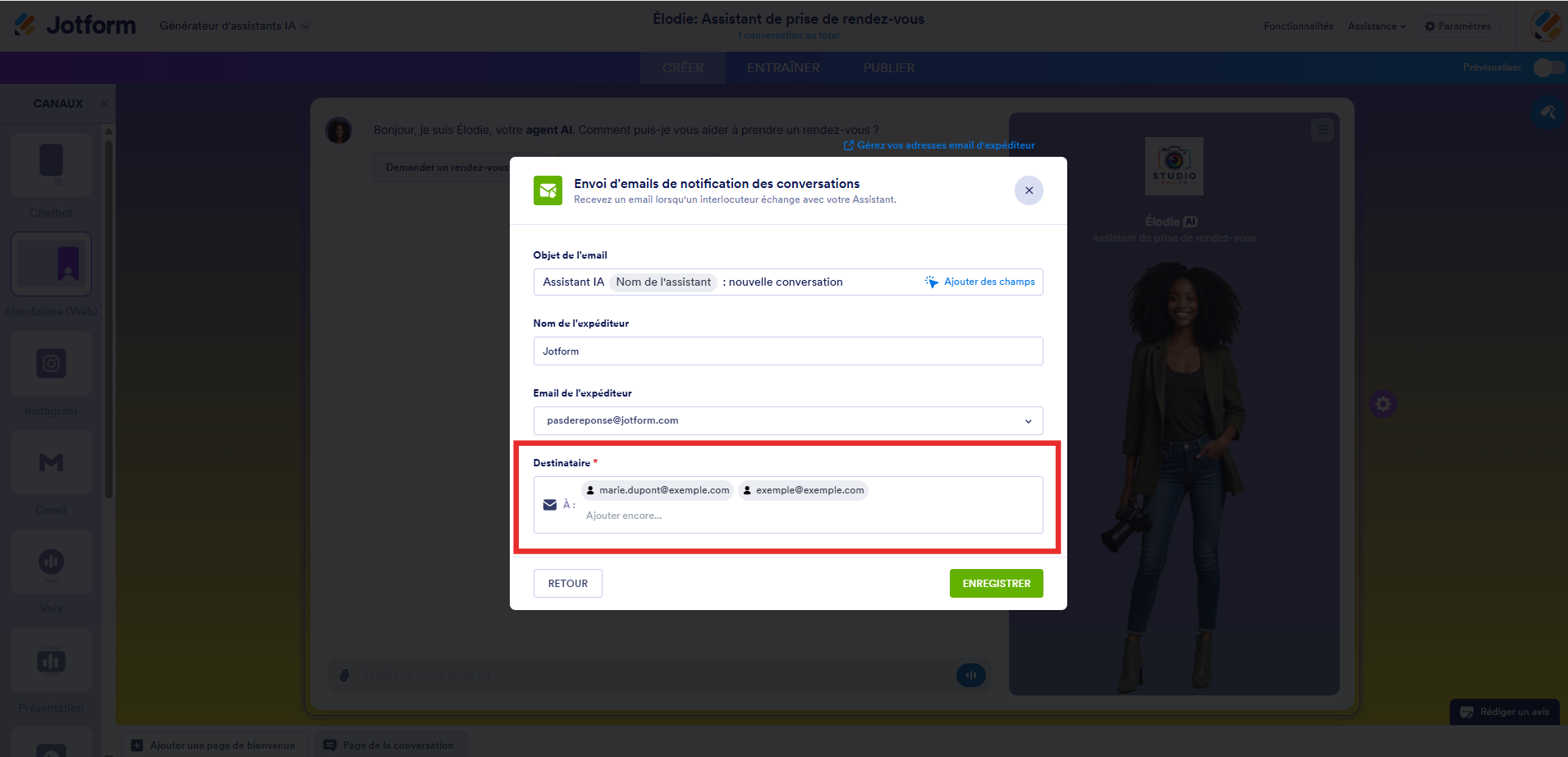Select the Gmail channel icon
The width and height of the screenshot is (1568, 757).
point(51,462)
